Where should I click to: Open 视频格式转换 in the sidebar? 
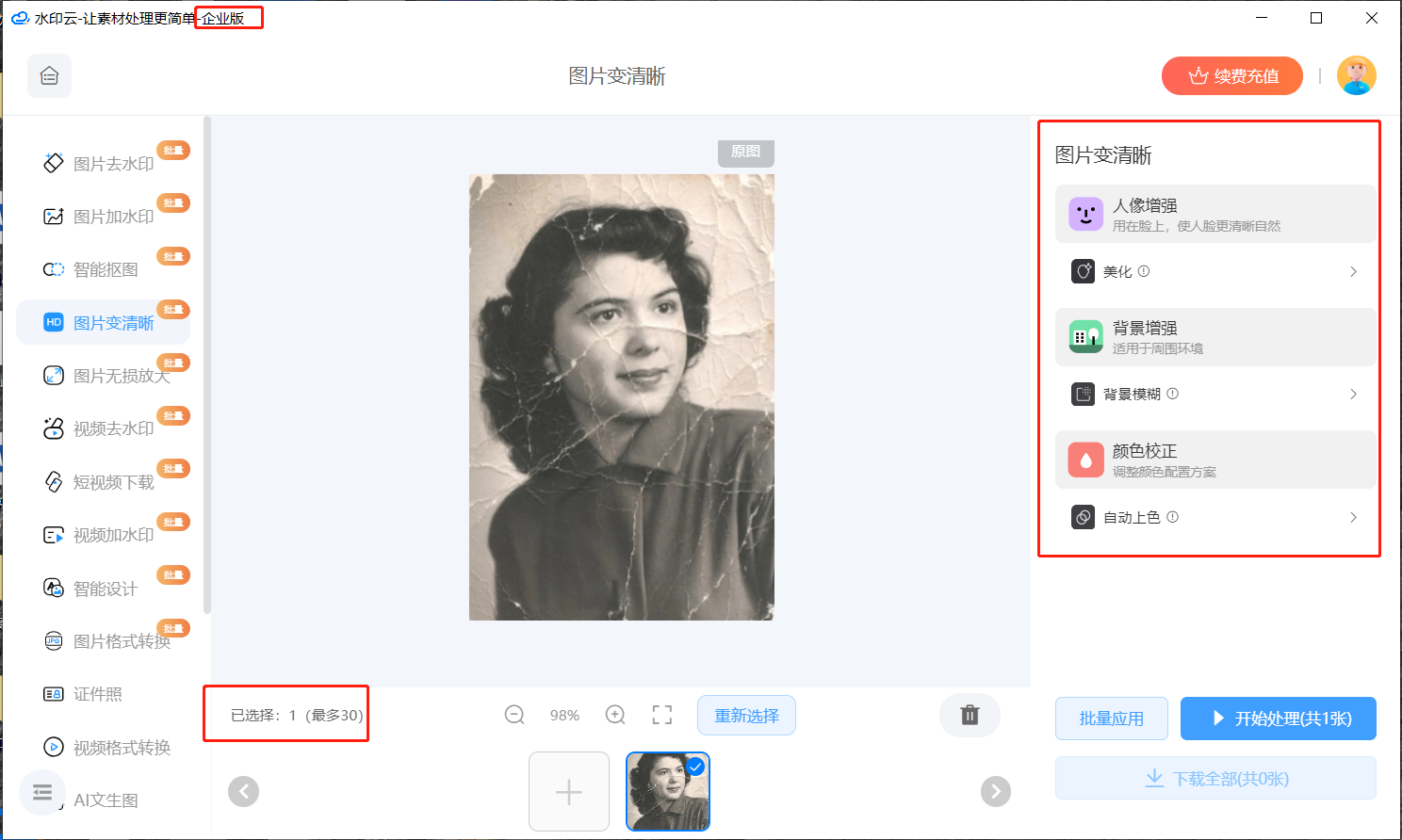click(104, 748)
